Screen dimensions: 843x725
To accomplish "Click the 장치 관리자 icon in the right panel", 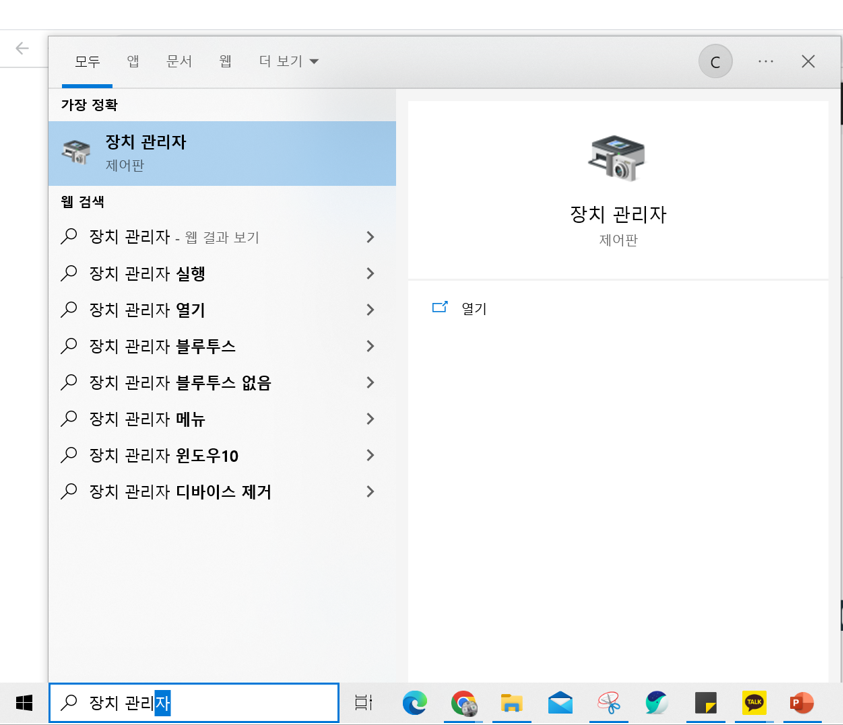I will 618,157.
